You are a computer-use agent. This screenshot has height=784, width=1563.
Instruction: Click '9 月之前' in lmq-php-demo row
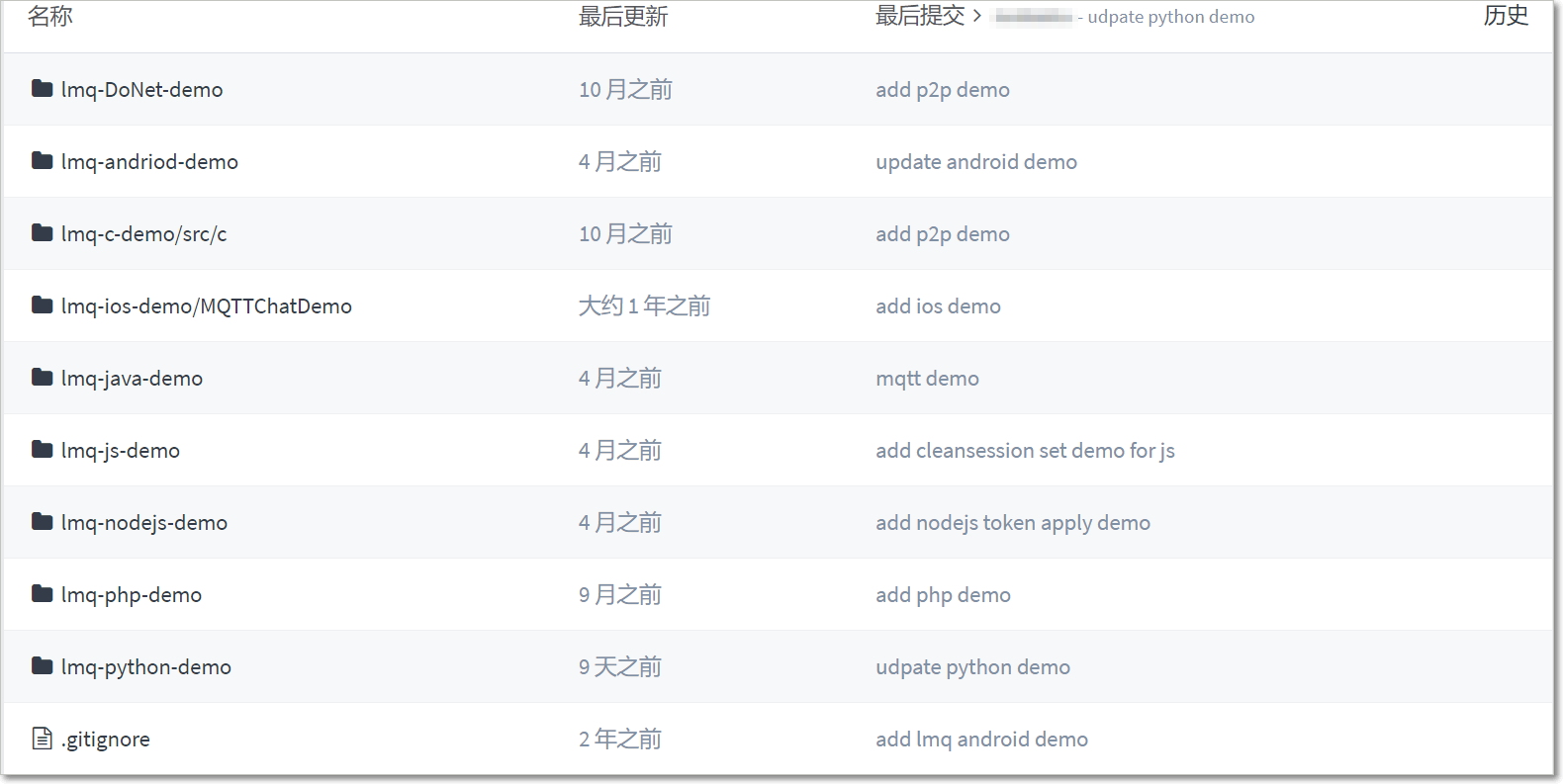[x=620, y=595]
